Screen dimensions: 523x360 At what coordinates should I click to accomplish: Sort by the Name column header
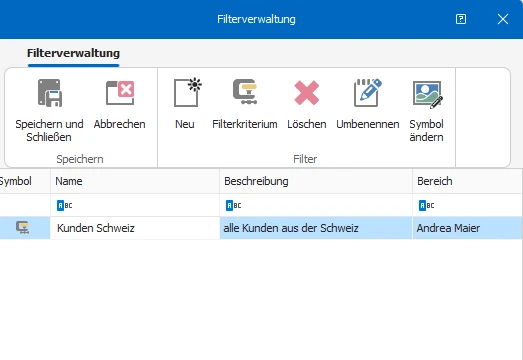click(x=135, y=181)
